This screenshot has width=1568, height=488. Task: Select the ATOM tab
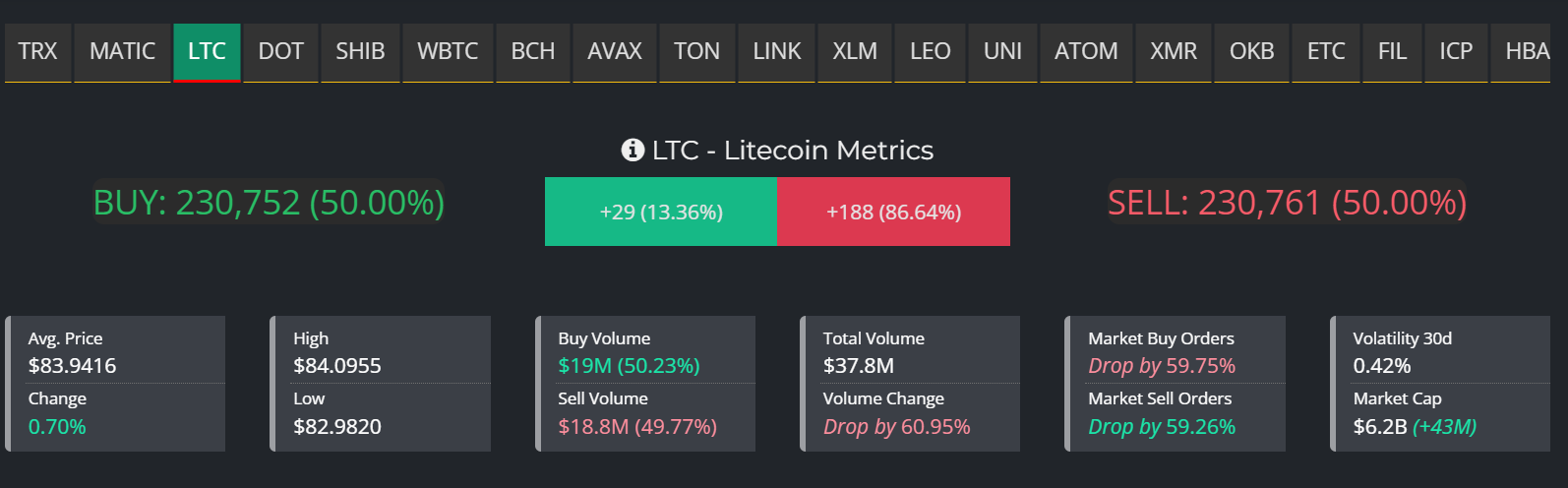(1086, 51)
